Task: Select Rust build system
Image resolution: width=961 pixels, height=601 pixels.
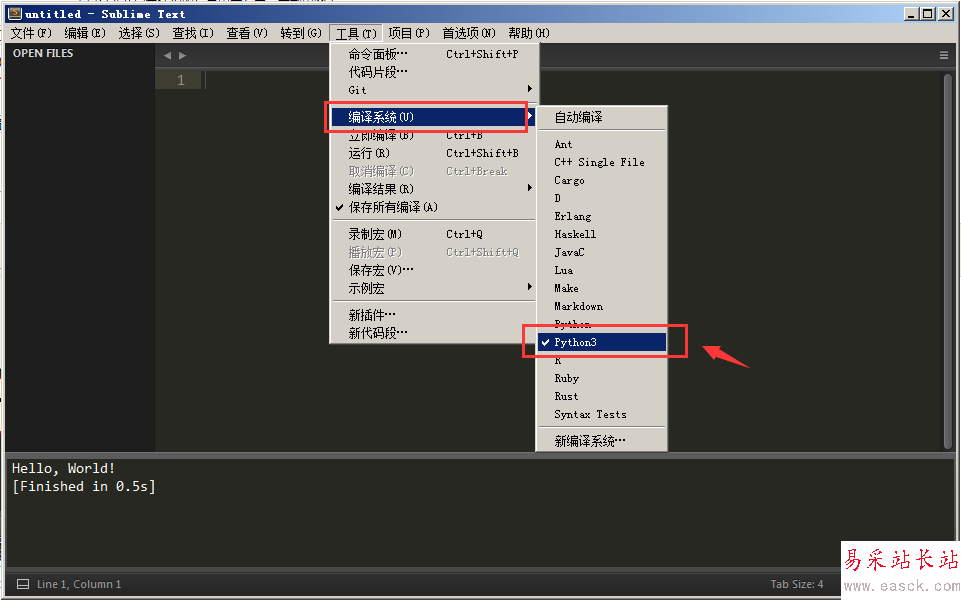Action: coord(602,396)
